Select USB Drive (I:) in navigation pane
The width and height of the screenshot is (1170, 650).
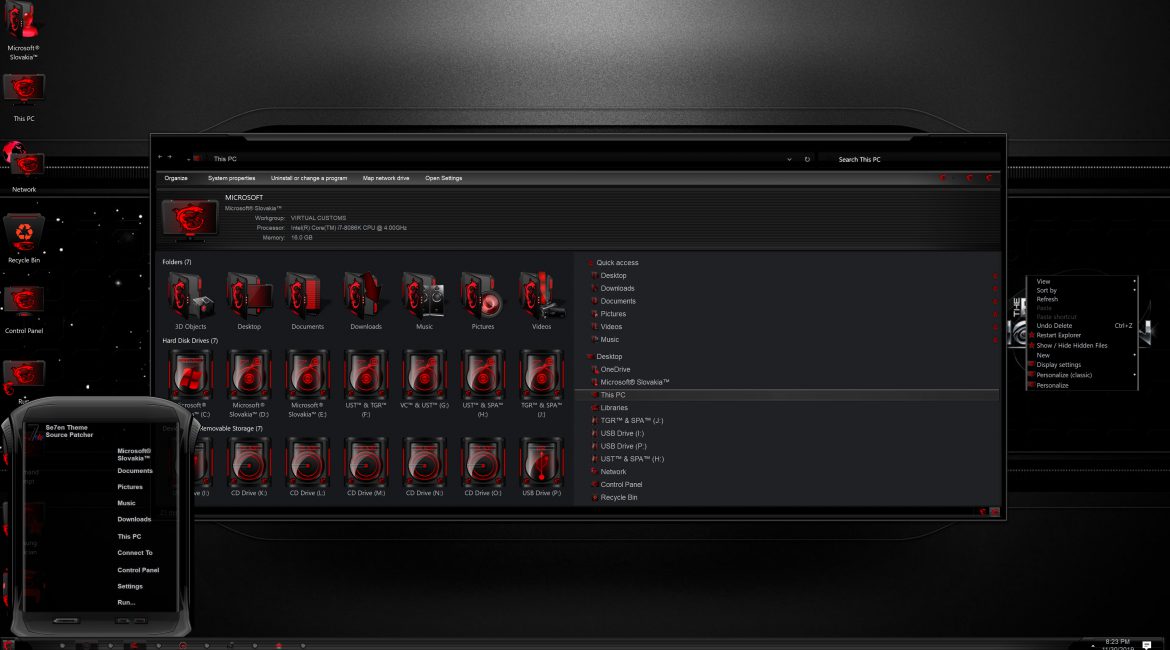622,434
